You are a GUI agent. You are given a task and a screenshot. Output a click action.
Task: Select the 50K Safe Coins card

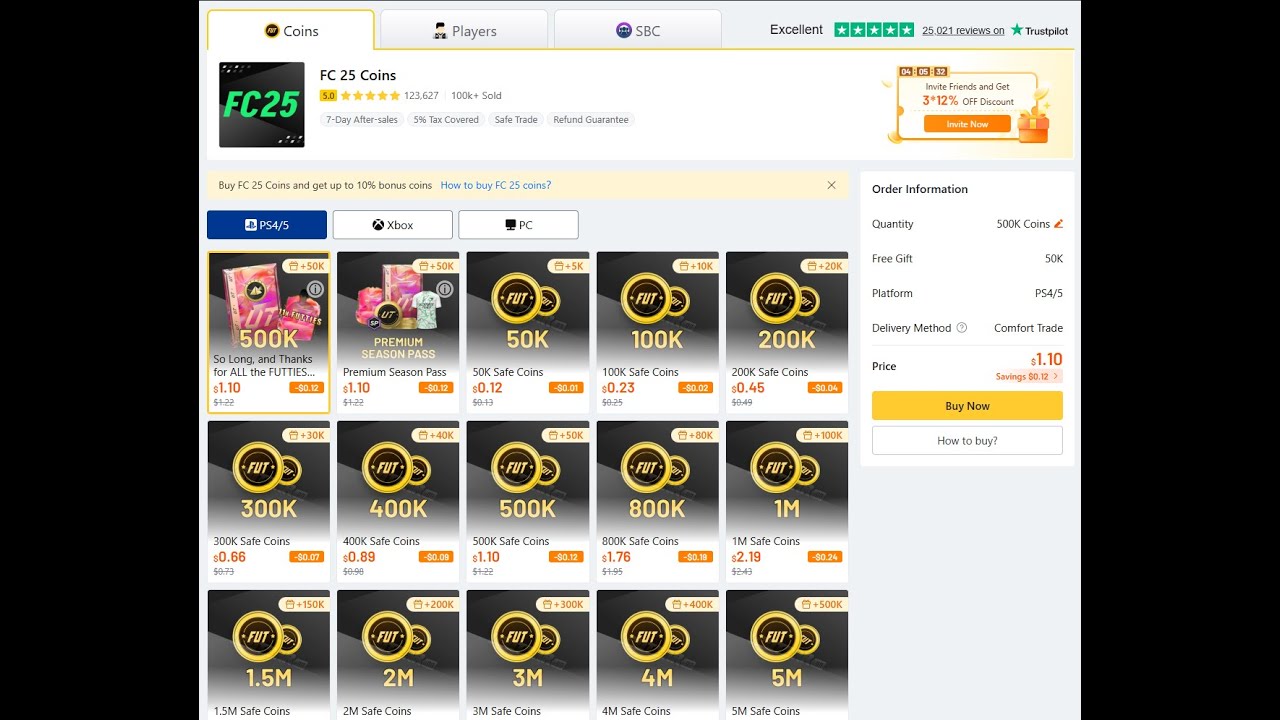pyautogui.click(x=528, y=332)
